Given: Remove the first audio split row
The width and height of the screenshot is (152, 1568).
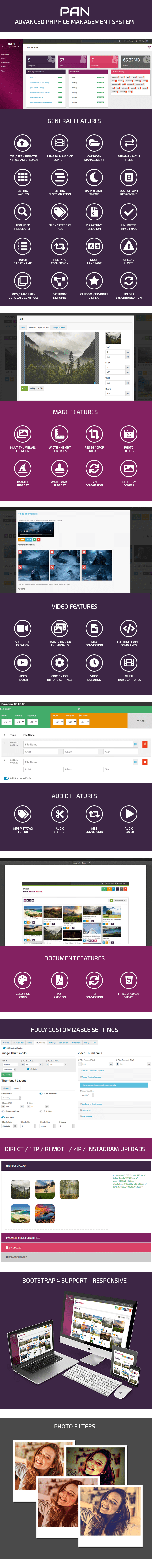Looking at the screenshot, I should pos(145,744).
